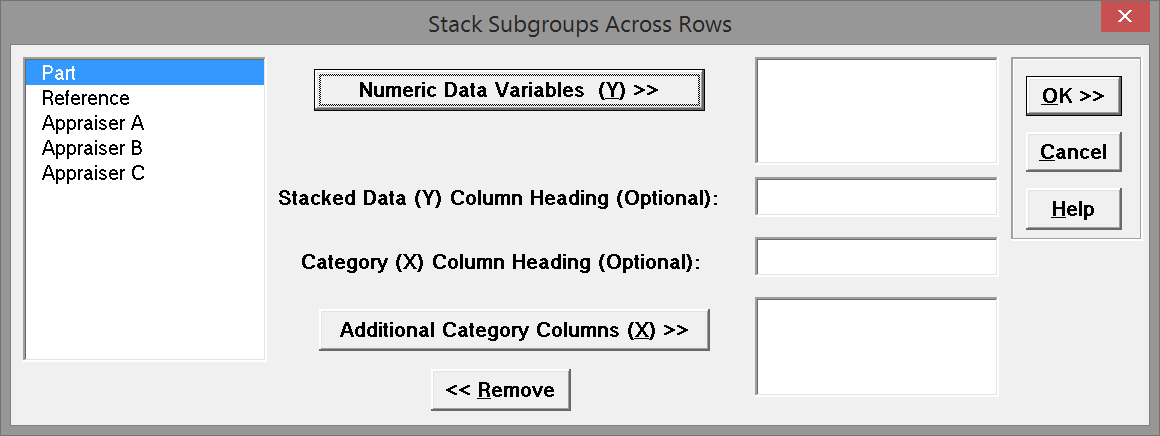This screenshot has height=436, width=1160.
Task: Cancel the Stack Subgroups dialog
Action: click(1073, 152)
